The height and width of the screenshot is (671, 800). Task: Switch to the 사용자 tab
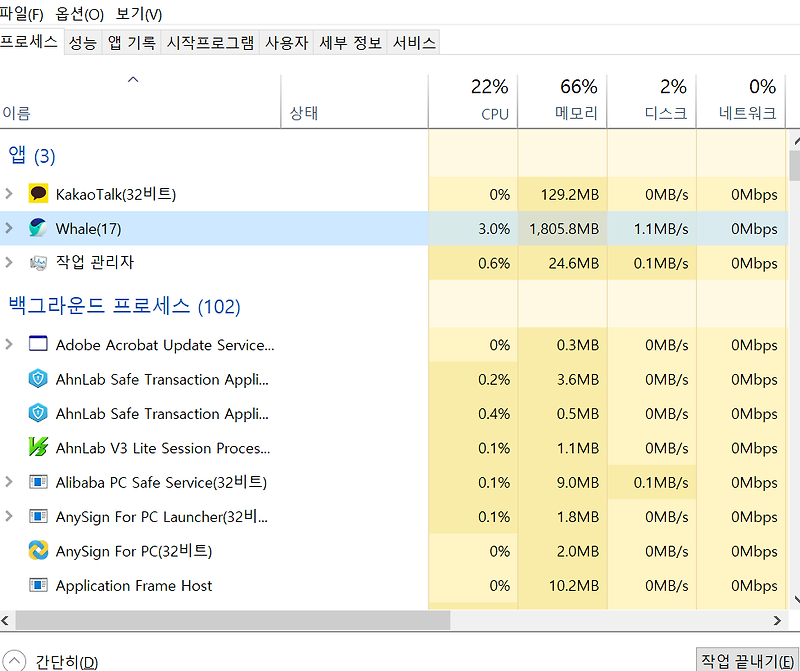287,42
